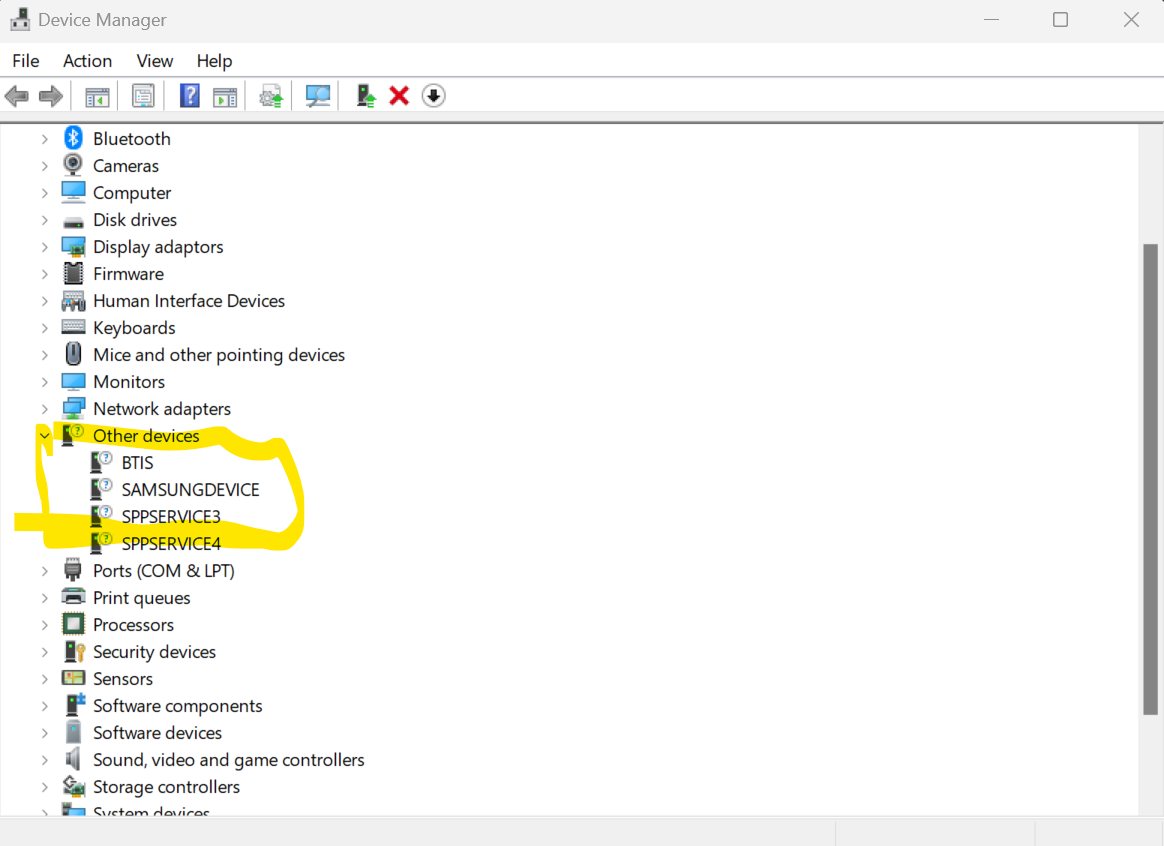This screenshot has height=846, width=1164.
Task: Click the Cameras webcam icon
Action: click(73, 165)
